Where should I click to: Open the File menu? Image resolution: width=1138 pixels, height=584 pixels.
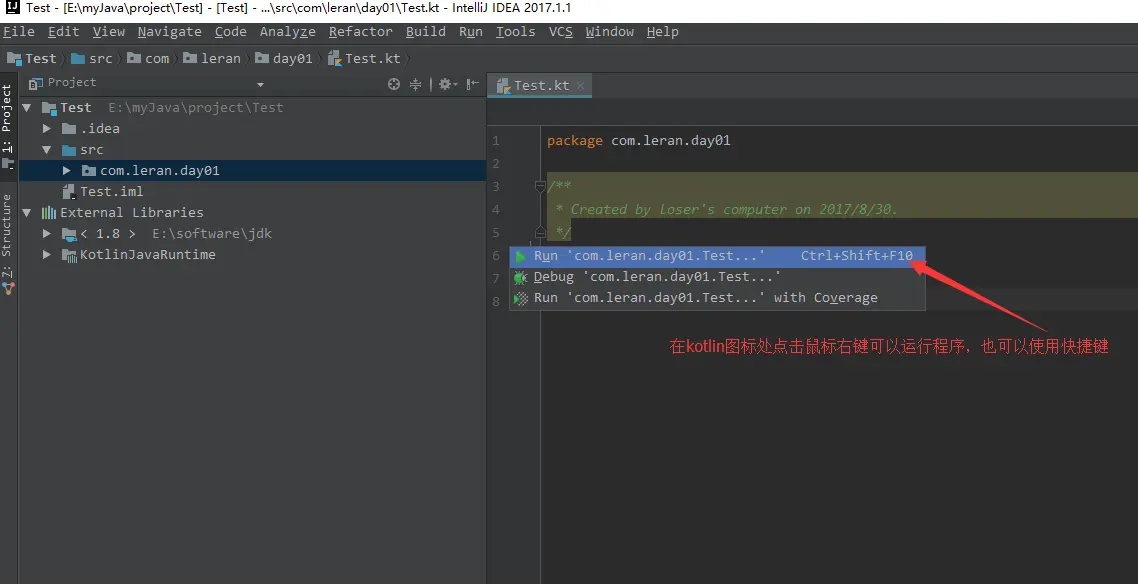coord(19,31)
